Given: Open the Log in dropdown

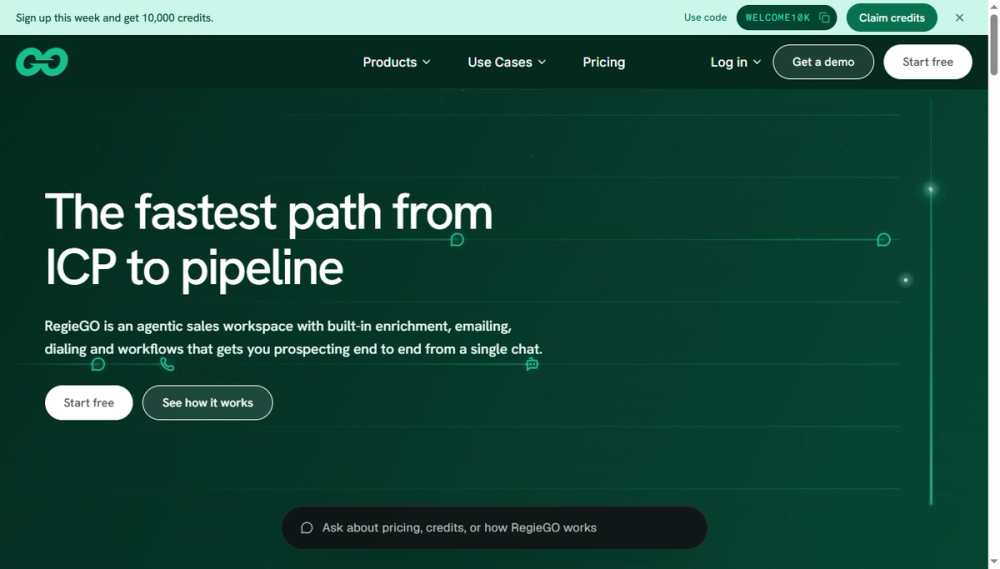Looking at the screenshot, I should pos(735,62).
